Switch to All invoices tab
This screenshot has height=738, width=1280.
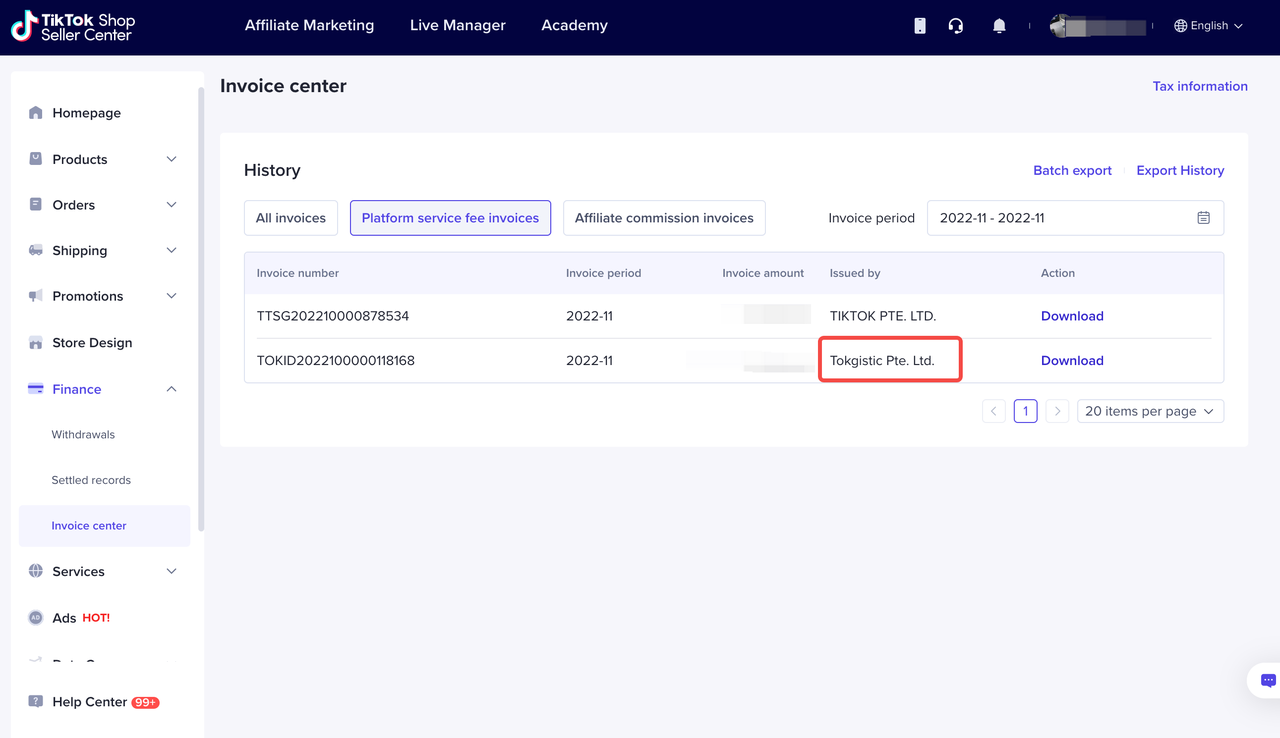(x=291, y=218)
